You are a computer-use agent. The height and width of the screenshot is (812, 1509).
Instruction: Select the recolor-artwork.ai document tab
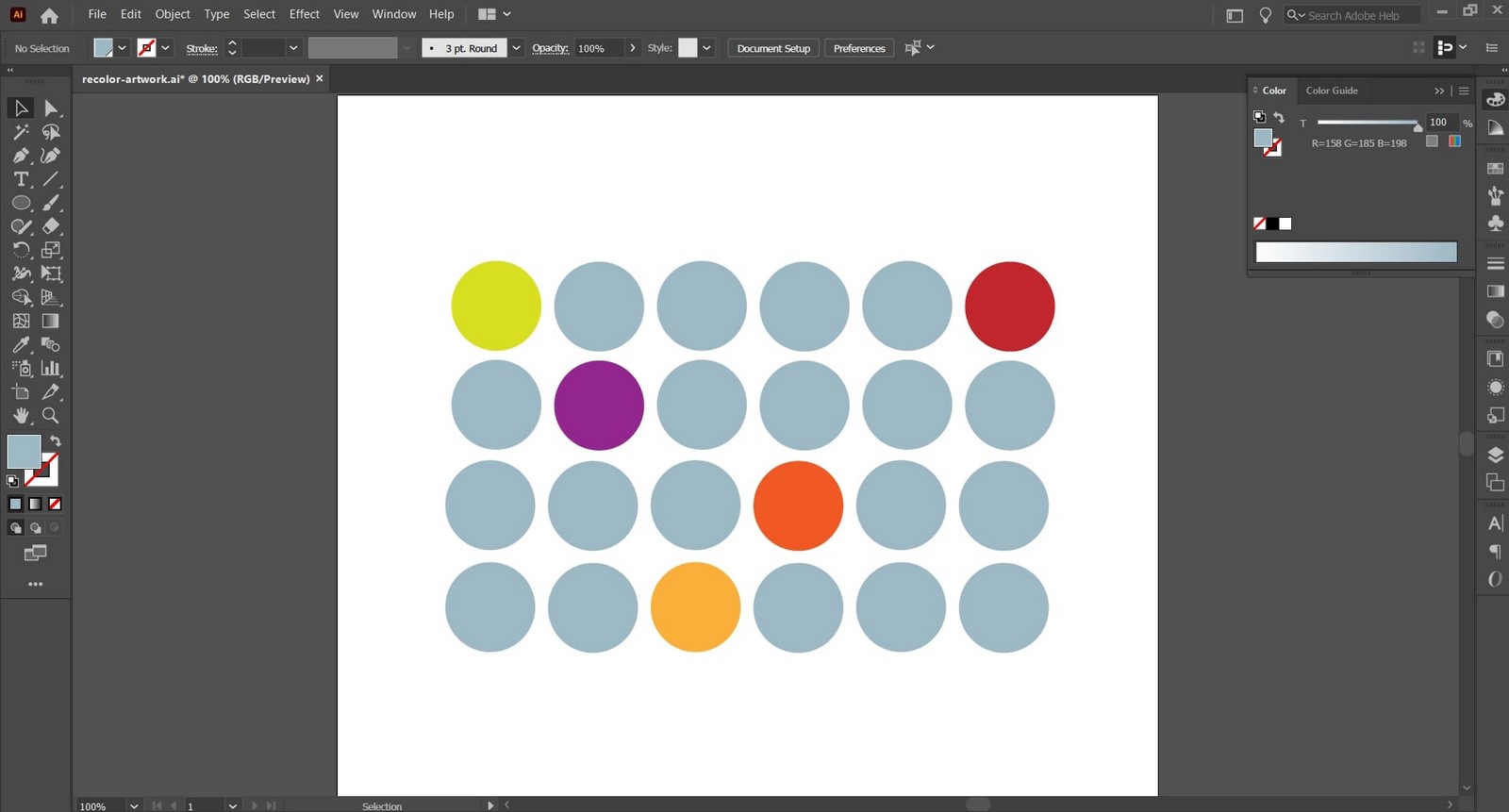coord(196,79)
